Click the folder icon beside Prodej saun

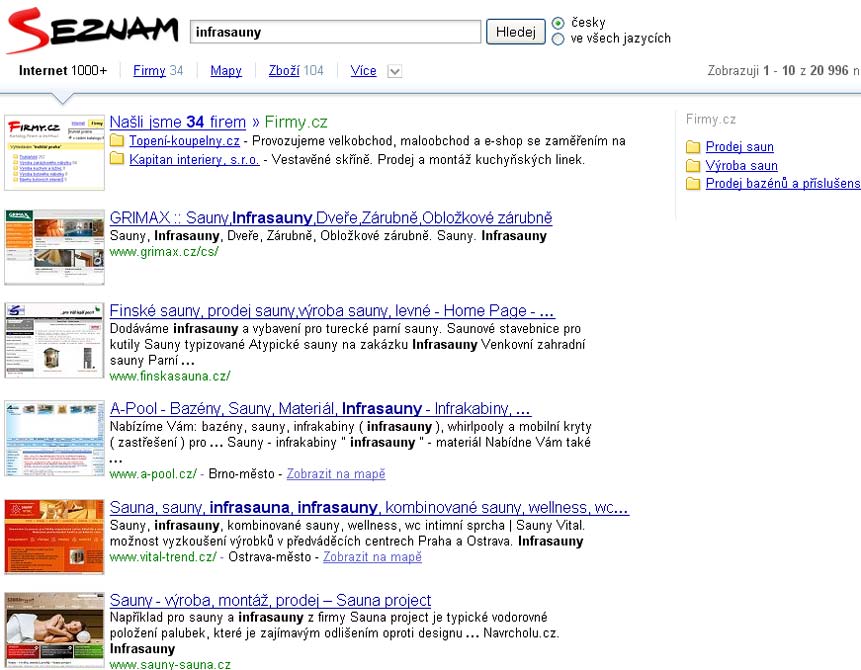[x=693, y=147]
